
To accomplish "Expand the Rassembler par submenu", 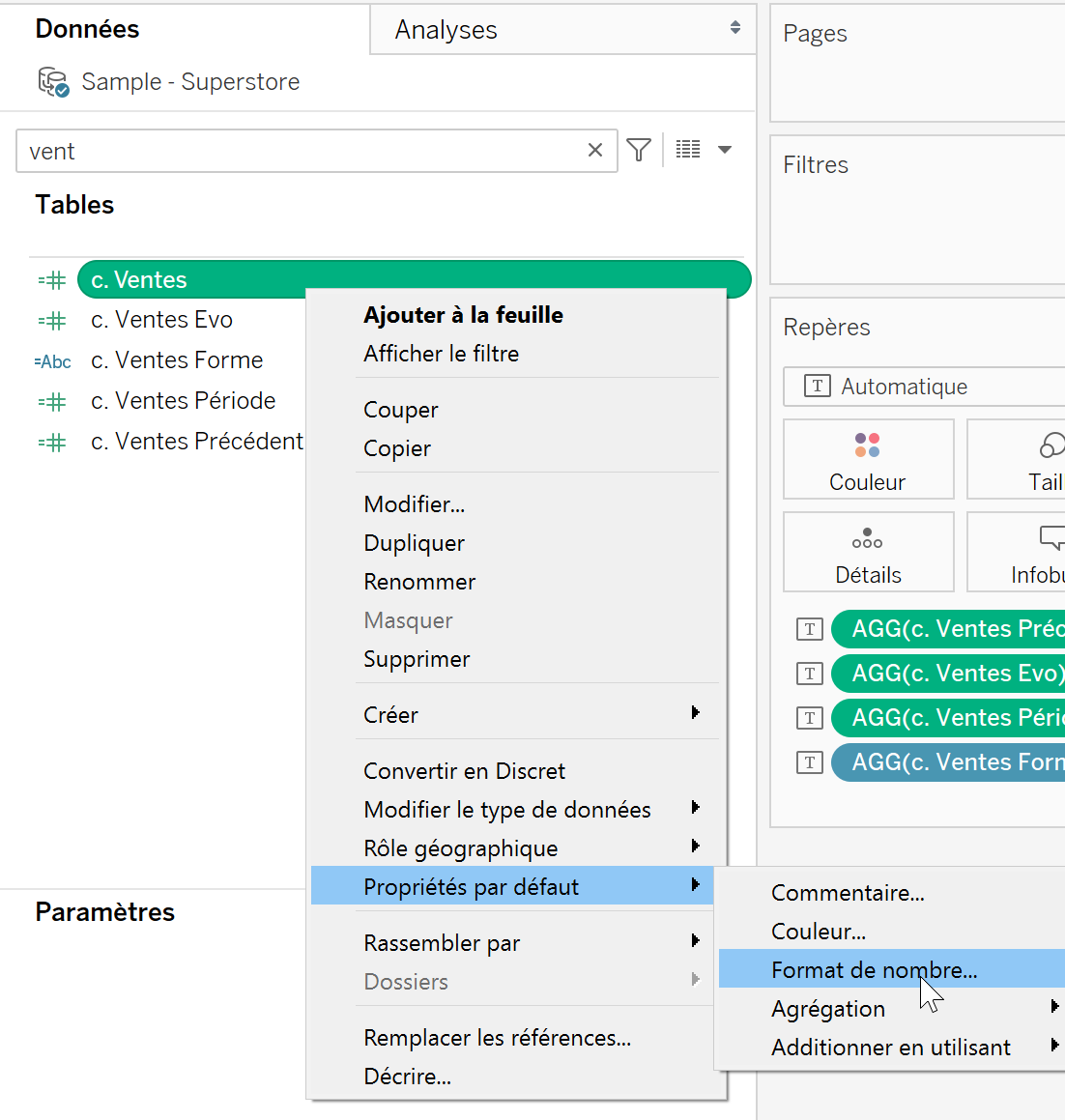I will coord(512,943).
